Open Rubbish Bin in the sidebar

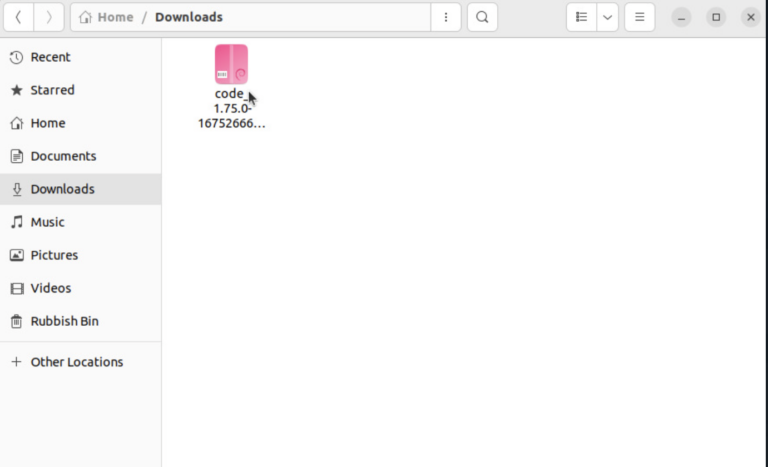pyautogui.click(x=64, y=321)
